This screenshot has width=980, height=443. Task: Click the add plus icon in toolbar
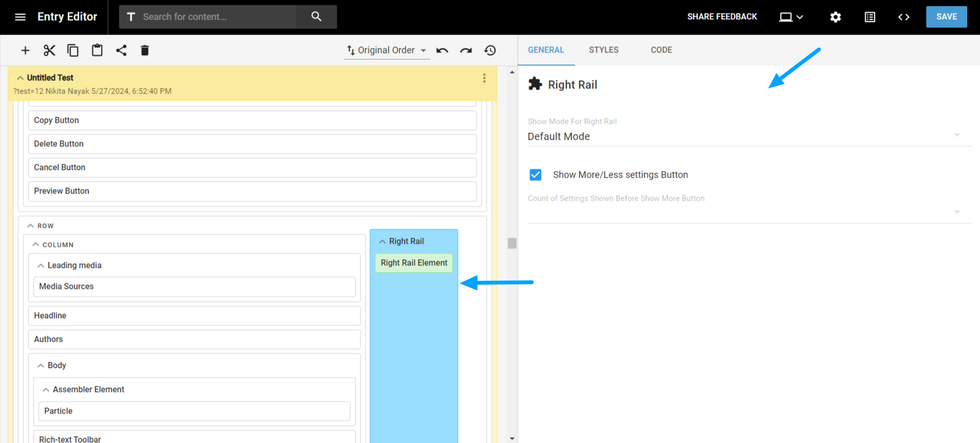pos(25,50)
